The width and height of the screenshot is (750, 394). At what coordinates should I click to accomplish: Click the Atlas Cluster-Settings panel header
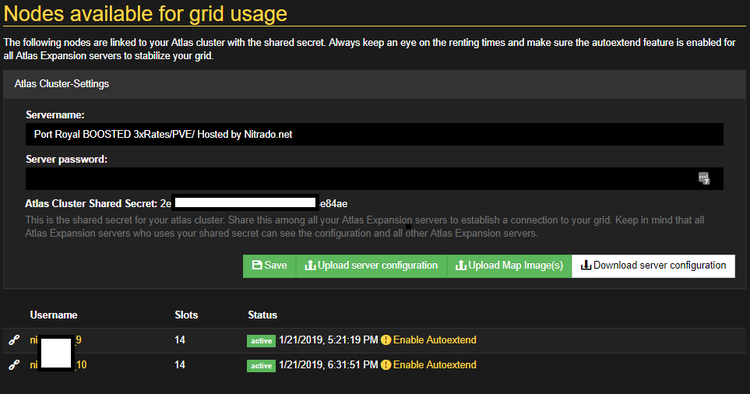click(x=375, y=84)
